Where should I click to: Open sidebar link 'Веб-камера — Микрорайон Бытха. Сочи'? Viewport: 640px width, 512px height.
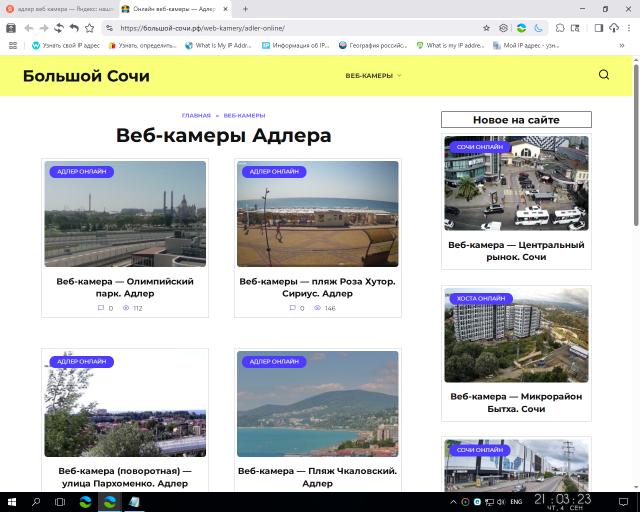516,403
